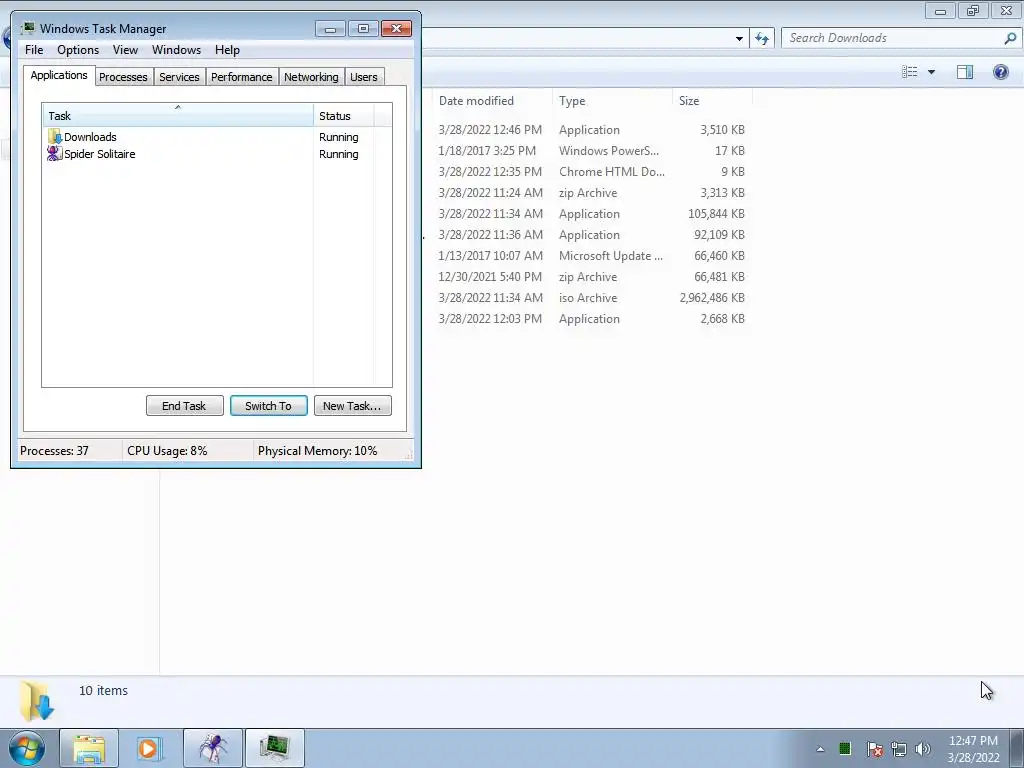Open the view options dropdown arrow in Explorer
Image resolution: width=1024 pixels, height=768 pixels.
(x=931, y=72)
